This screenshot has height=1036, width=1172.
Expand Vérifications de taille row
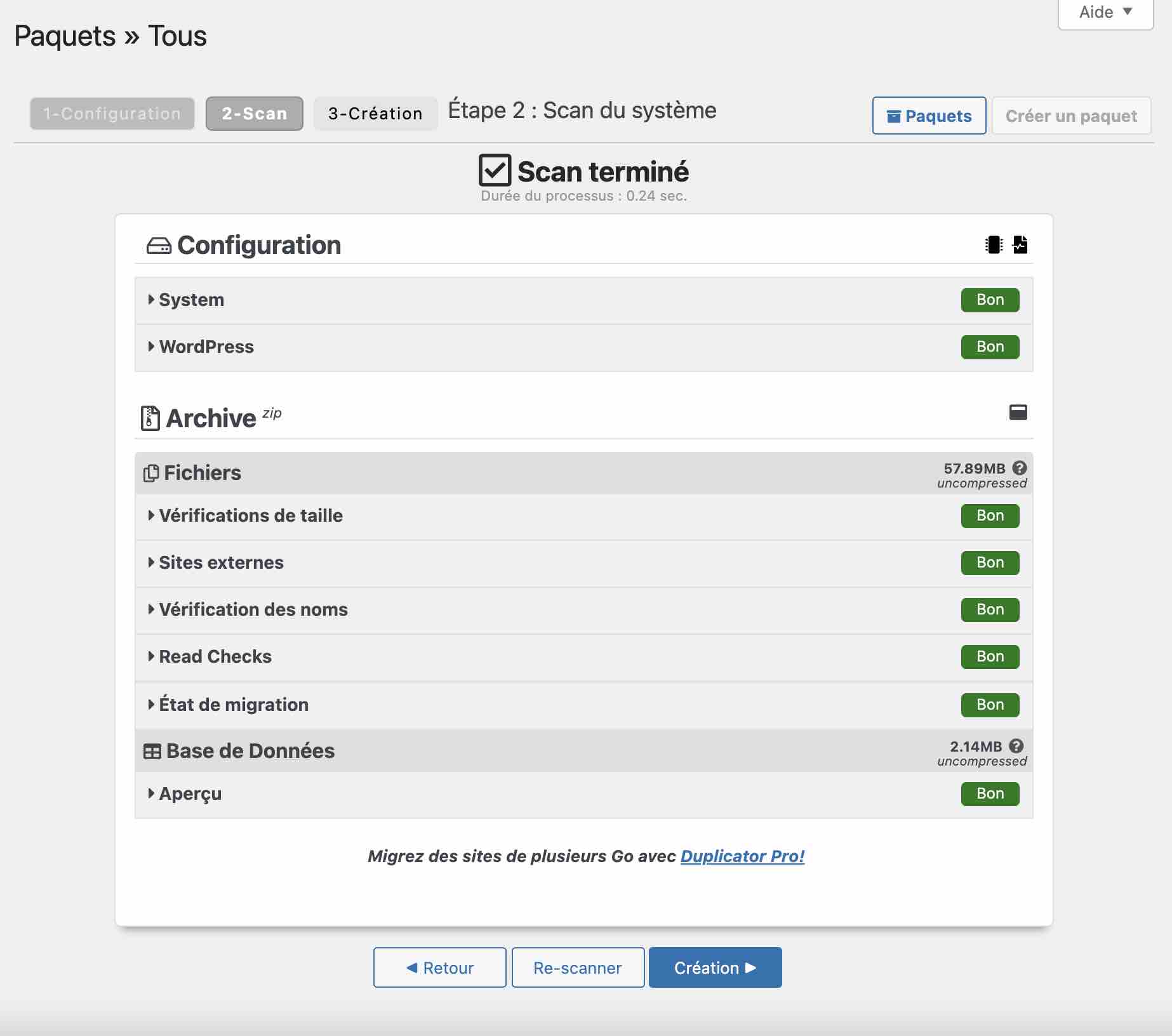click(250, 515)
